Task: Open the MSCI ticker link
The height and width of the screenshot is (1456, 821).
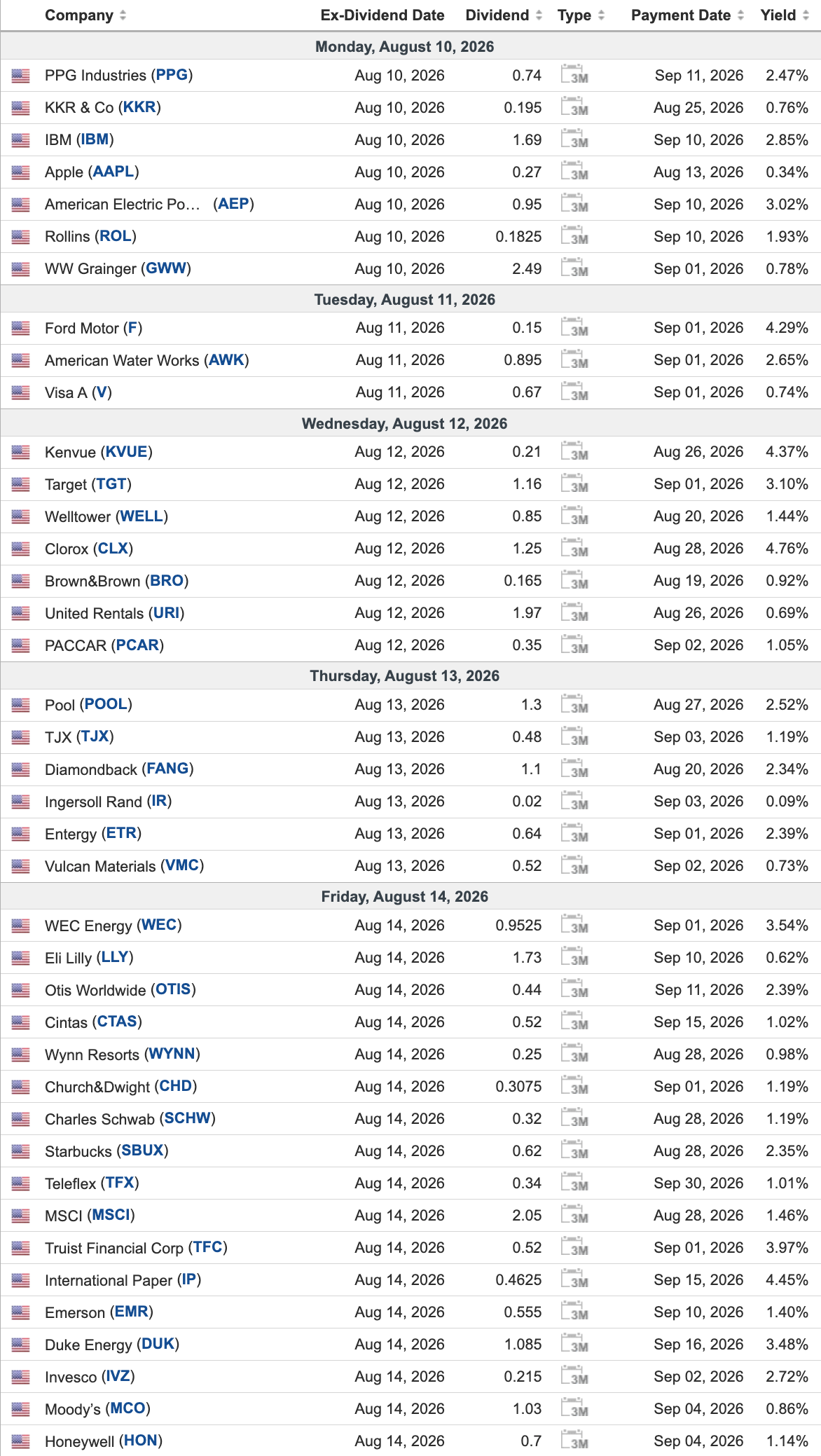Action: (111, 1215)
